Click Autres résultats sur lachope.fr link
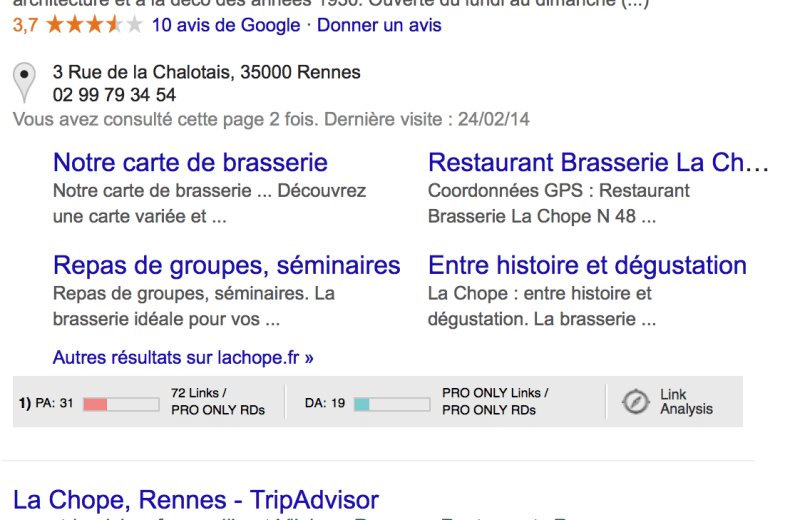 point(183,357)
